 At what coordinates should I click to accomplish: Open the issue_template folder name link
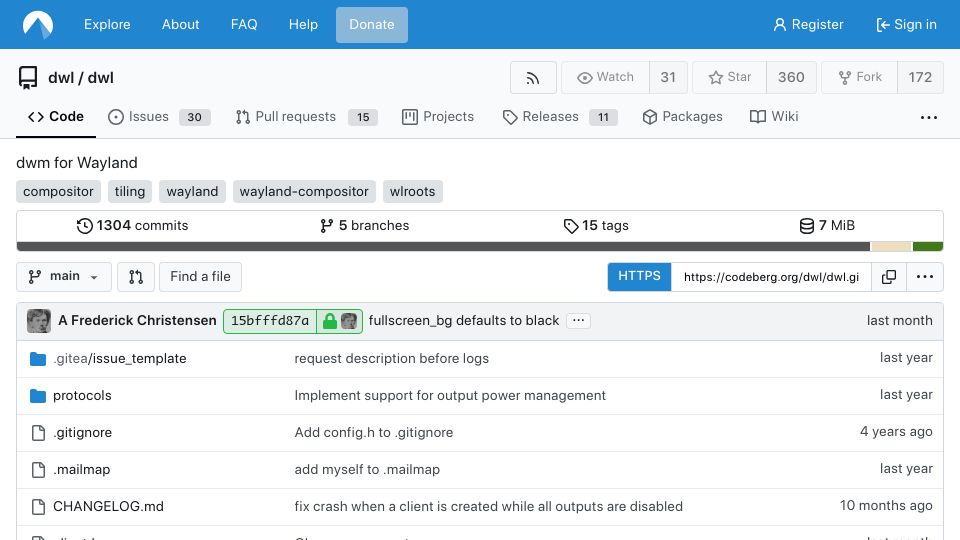pyautogui.click(x=139, y=359)
